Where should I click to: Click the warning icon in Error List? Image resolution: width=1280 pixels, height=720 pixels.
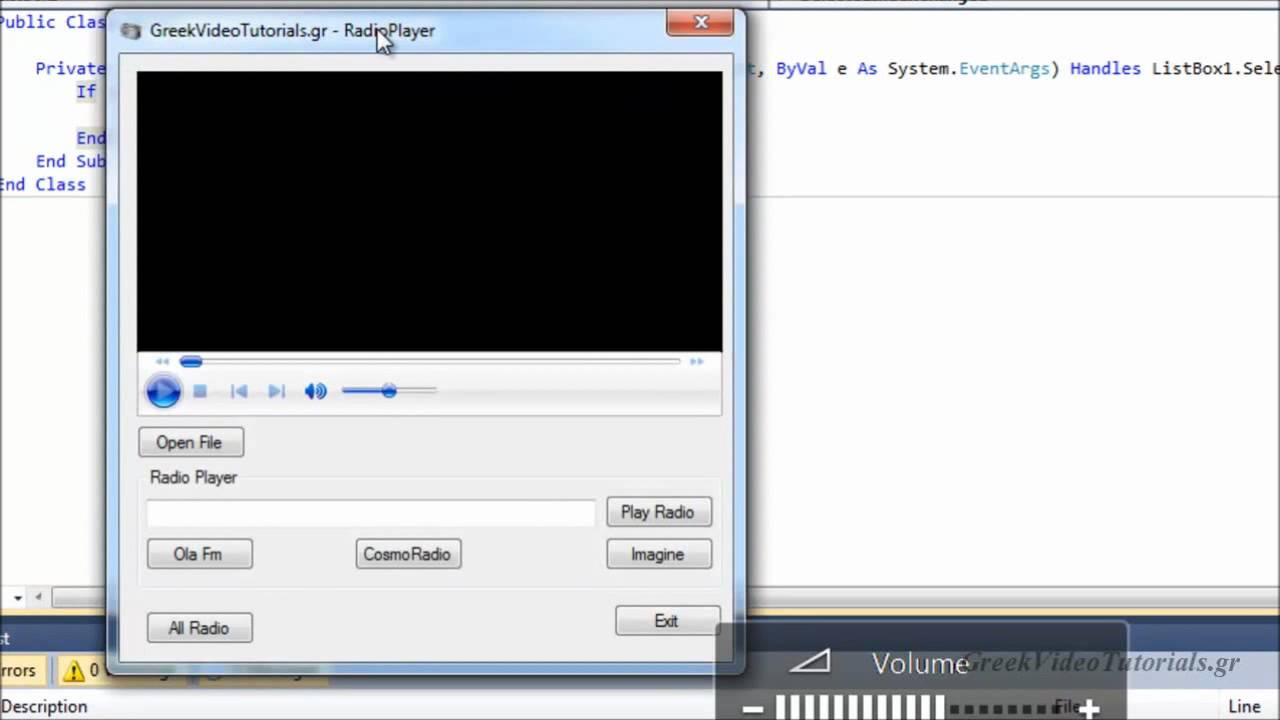click(x=73, y=670)
